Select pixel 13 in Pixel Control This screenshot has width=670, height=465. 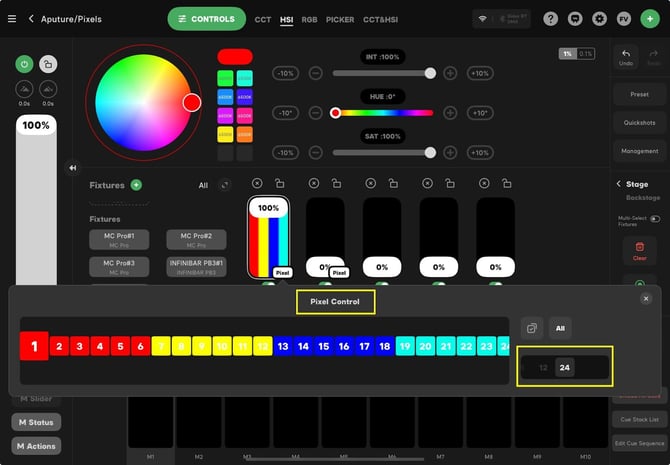click(x=283, y=346)
